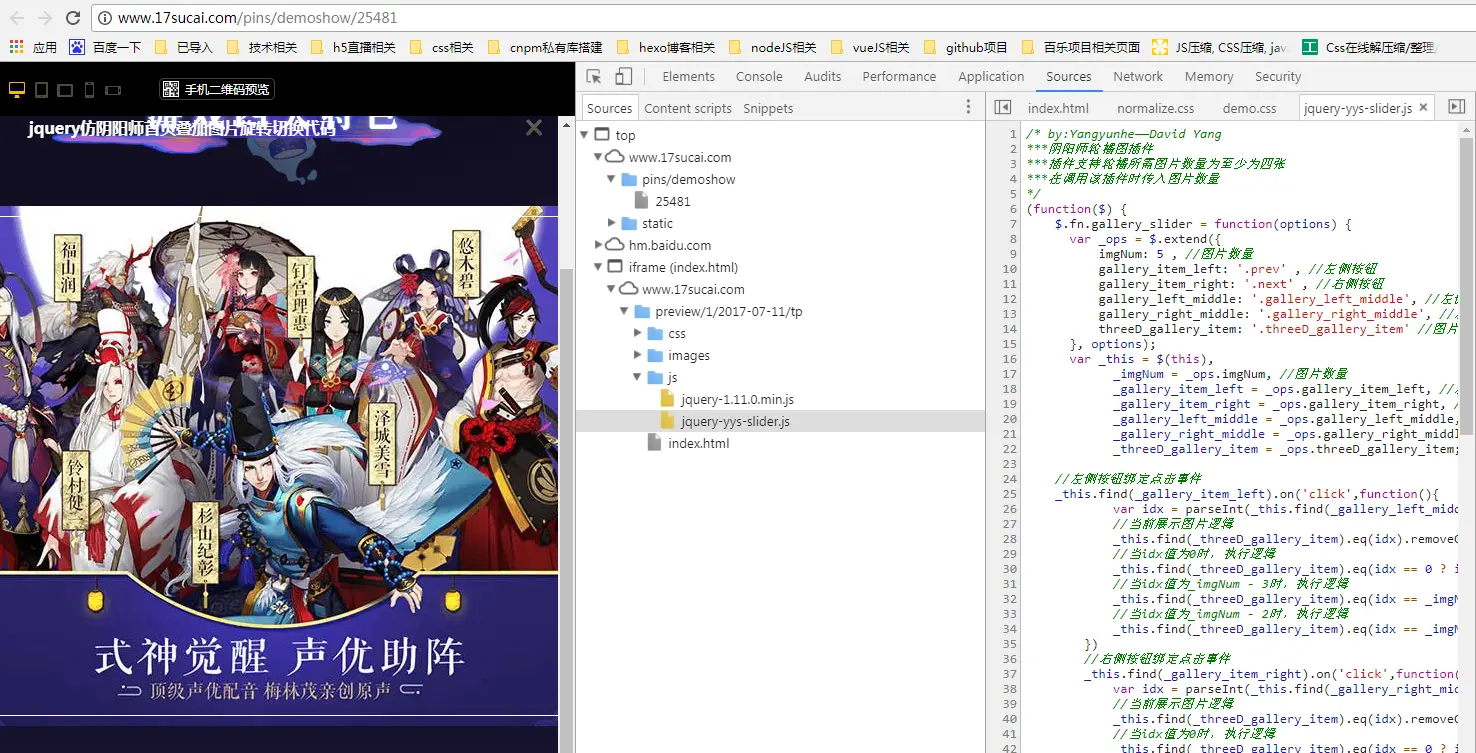
Task: Open the Console panel
Action: [759, 76]
